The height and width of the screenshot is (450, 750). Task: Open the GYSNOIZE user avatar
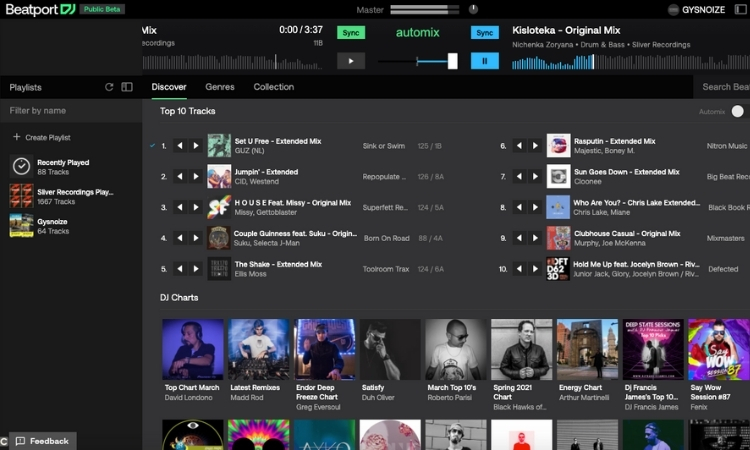pos(673,10)
